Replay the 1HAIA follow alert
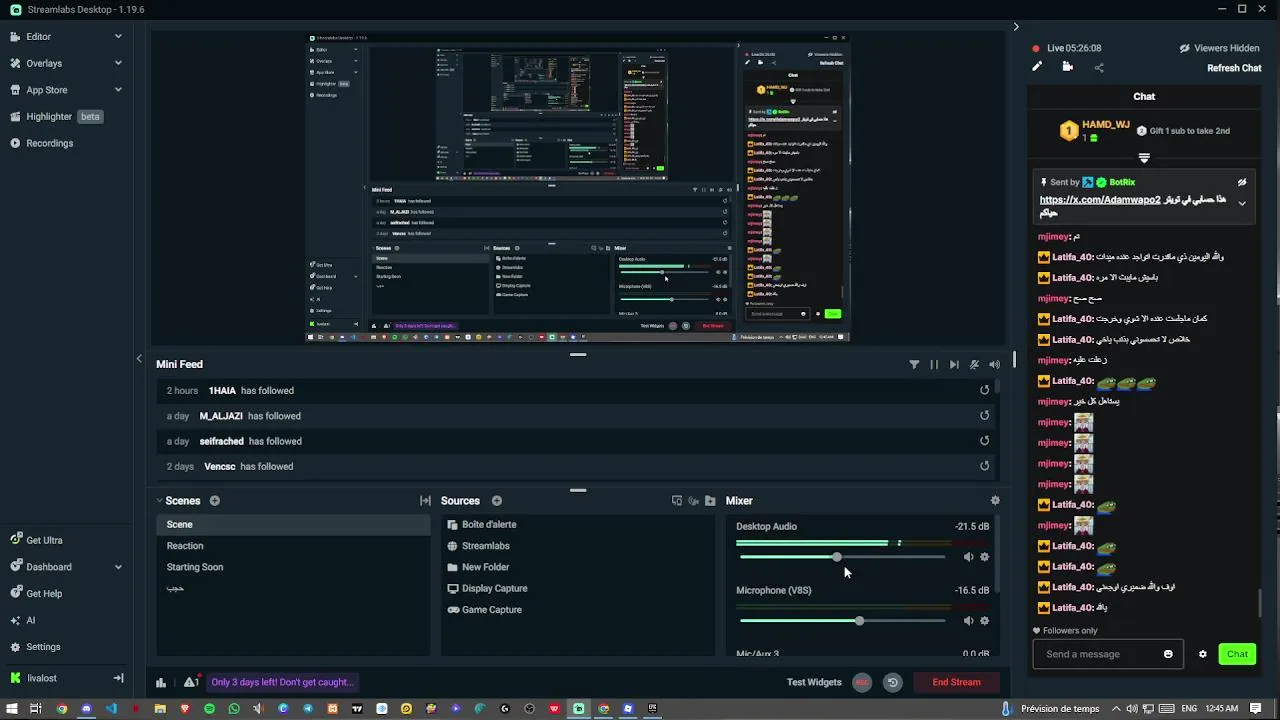Image resolution: width=1280 pixels, height=720 pixels. coord(985,391)
